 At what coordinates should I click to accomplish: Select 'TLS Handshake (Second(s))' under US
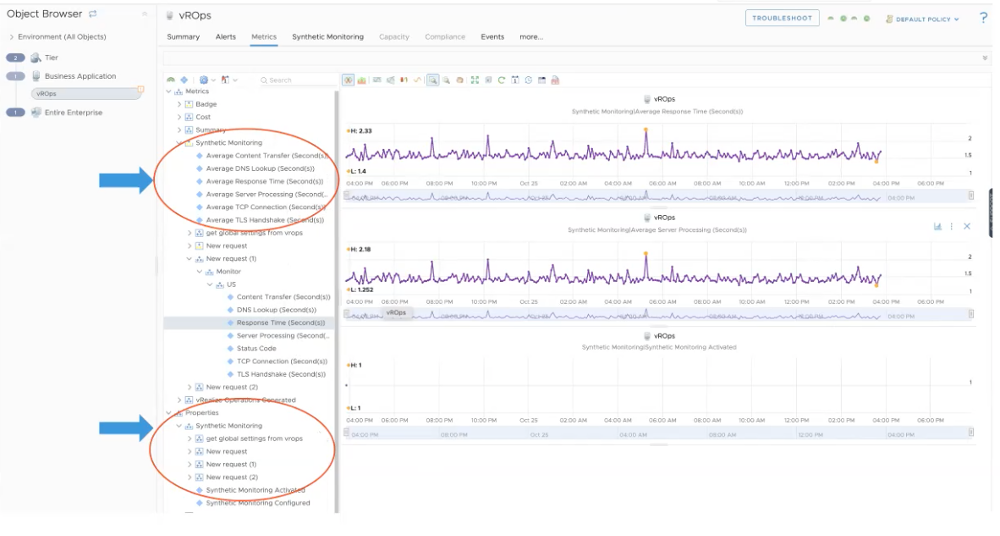pos(281,374)
